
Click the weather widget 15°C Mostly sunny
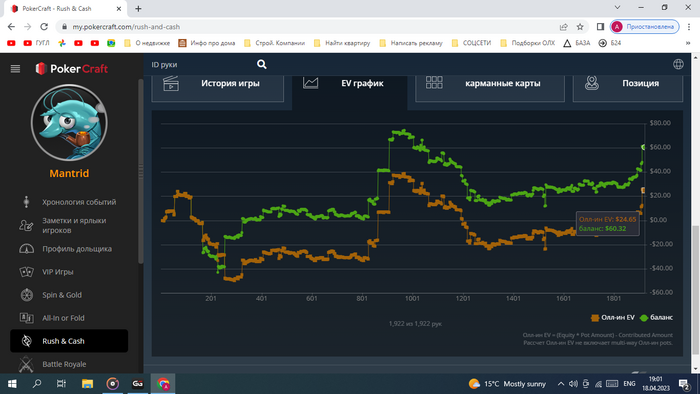(x=507, y=384)
